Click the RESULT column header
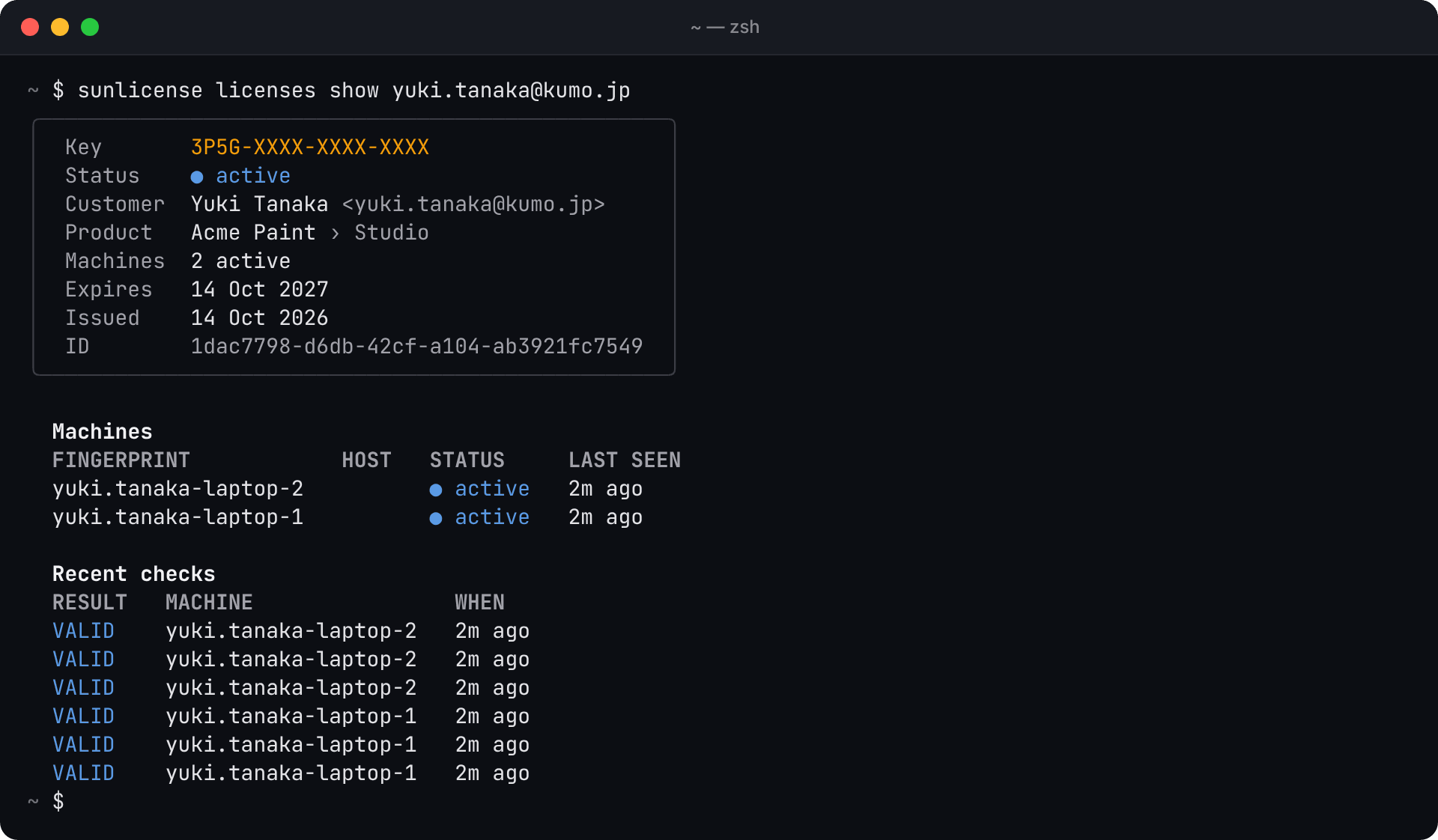 click(x=90, y=603)
